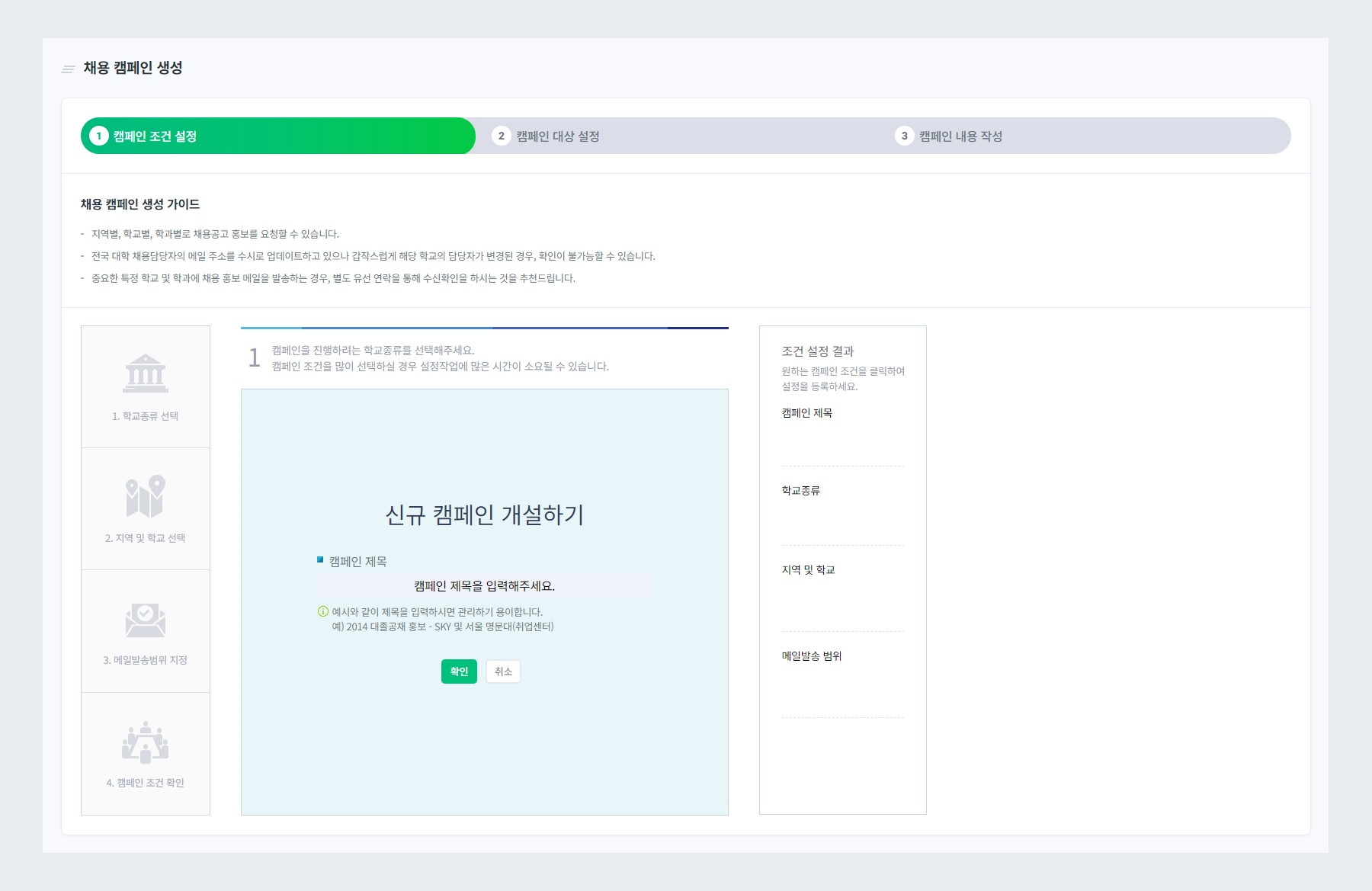Viewport: 1372px width, 891px height.
Task: Select the 학교종류 선택 building icon
Action: tap(145, 373)
